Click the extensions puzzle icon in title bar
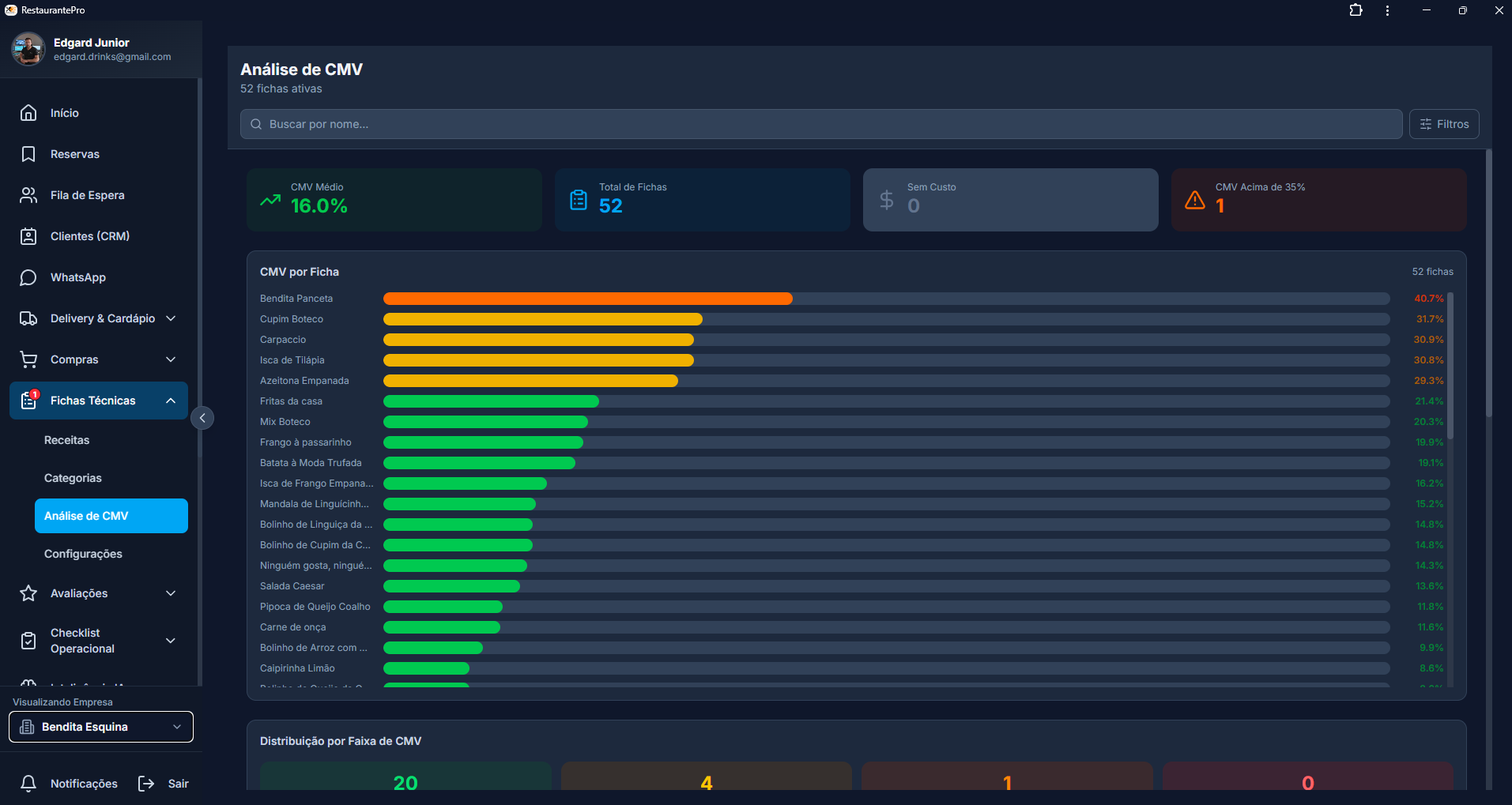Screen dimensions: 1512x805 1356,10
